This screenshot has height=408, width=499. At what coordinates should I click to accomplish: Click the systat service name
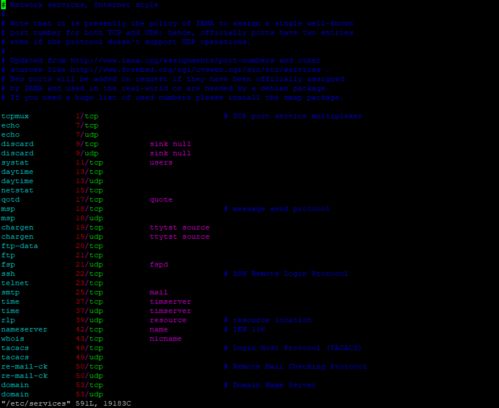pyautogui.click(x=15, y=163)
